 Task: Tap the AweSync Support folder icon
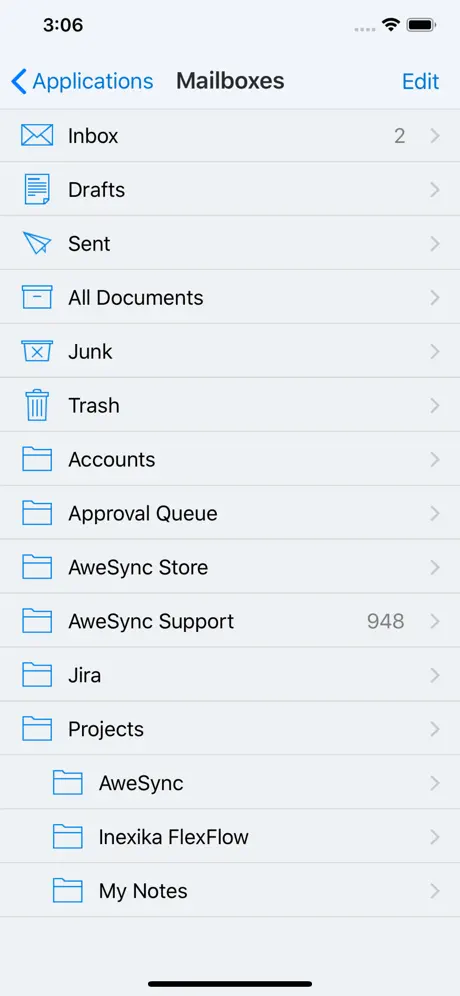tap(37, 621)
